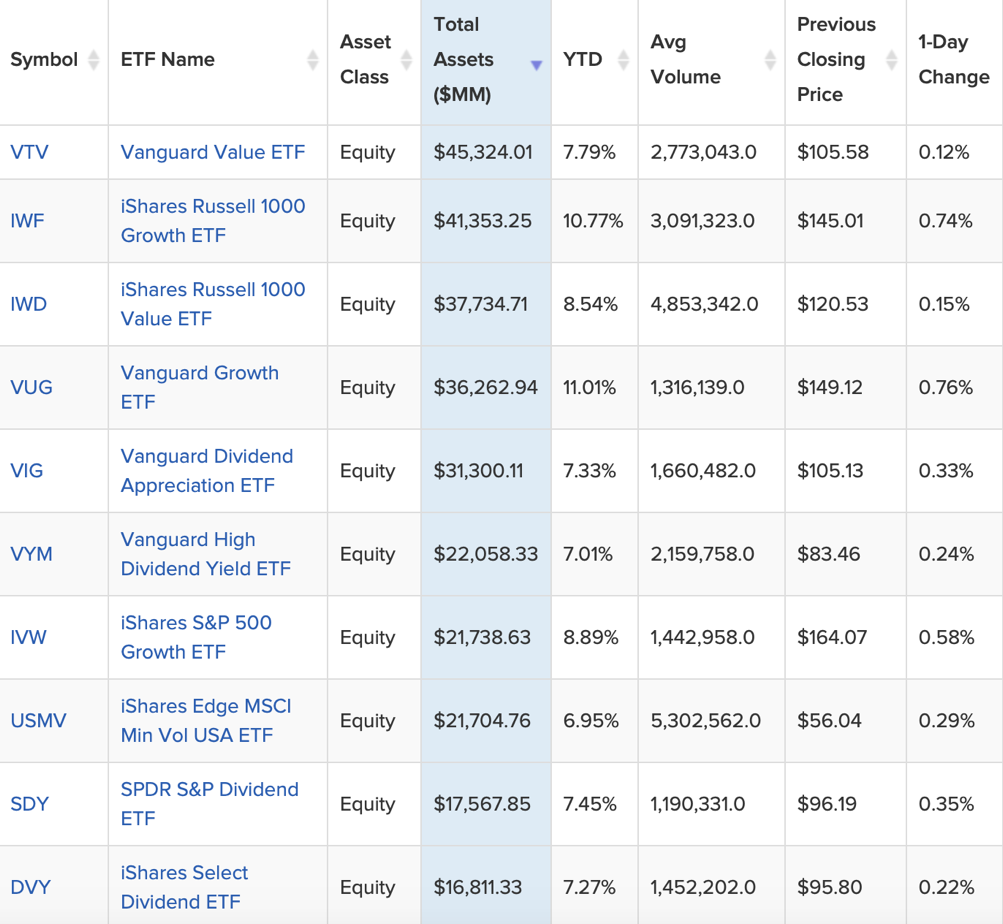This screenshot has width=1003, height=924.
Task: Select total assets value $21,738.63
Action: (x=482, y=637)
